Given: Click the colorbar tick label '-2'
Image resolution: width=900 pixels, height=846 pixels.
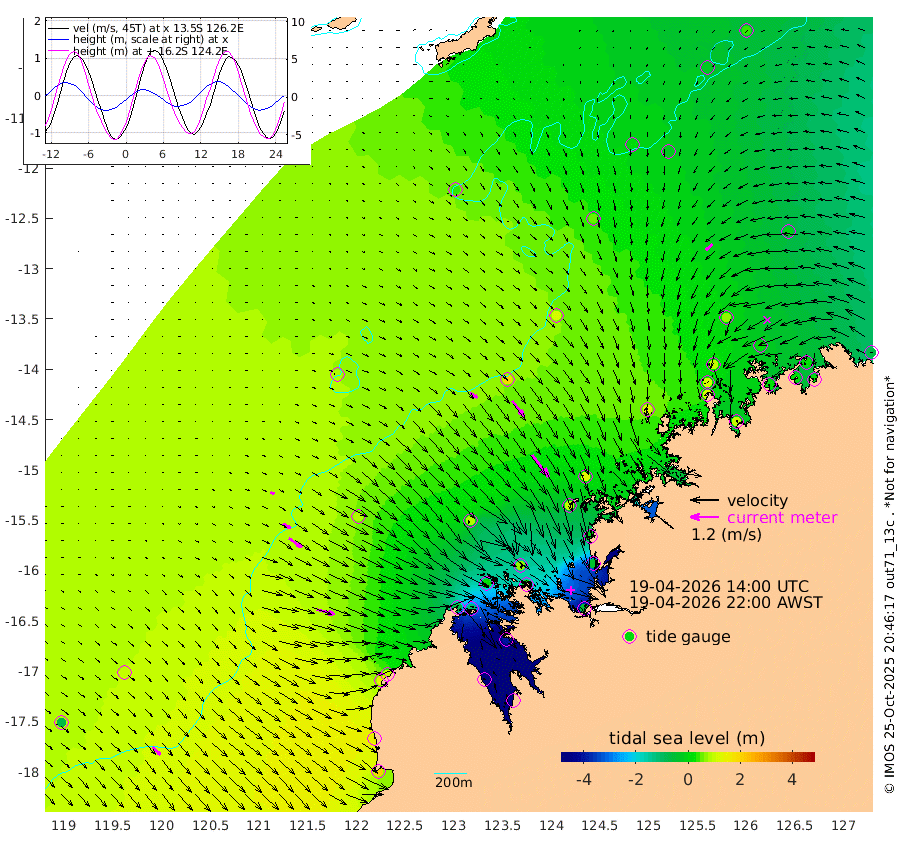Looking at the screenshot, I should [x=635, y=779].
